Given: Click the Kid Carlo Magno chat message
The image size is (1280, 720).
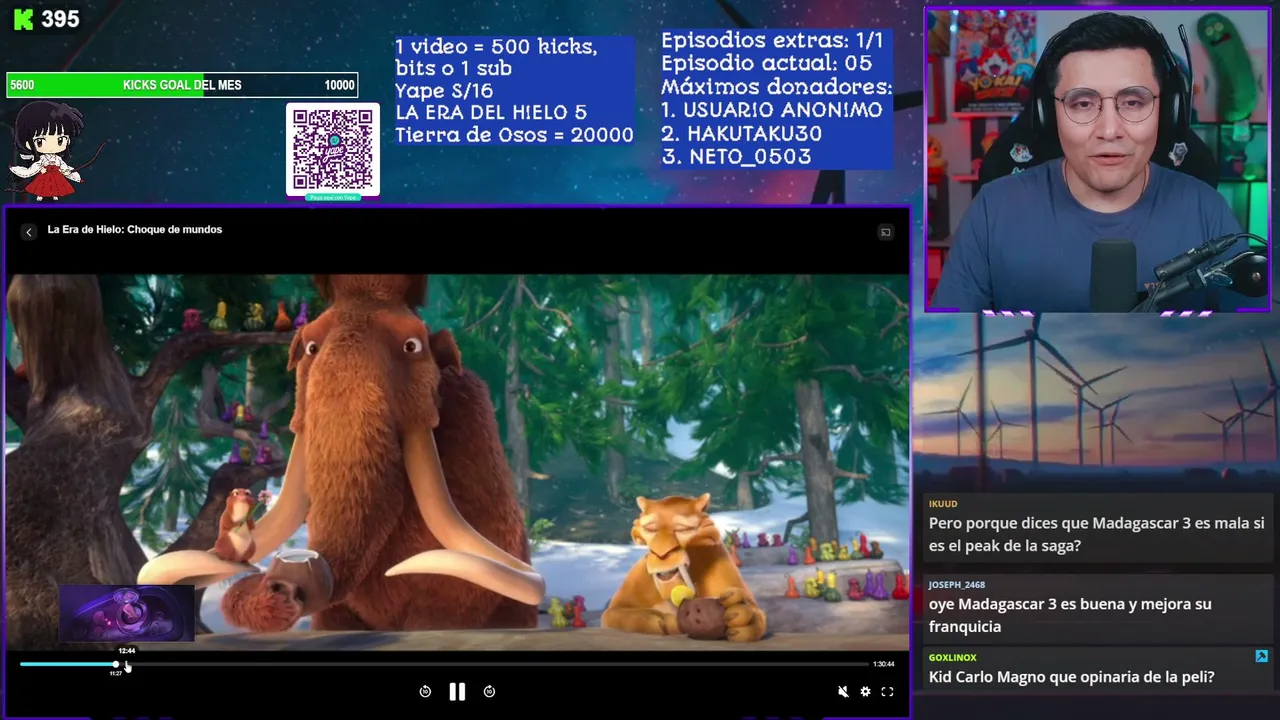Looking at the screenshot, I should [x=1071, y=677].
